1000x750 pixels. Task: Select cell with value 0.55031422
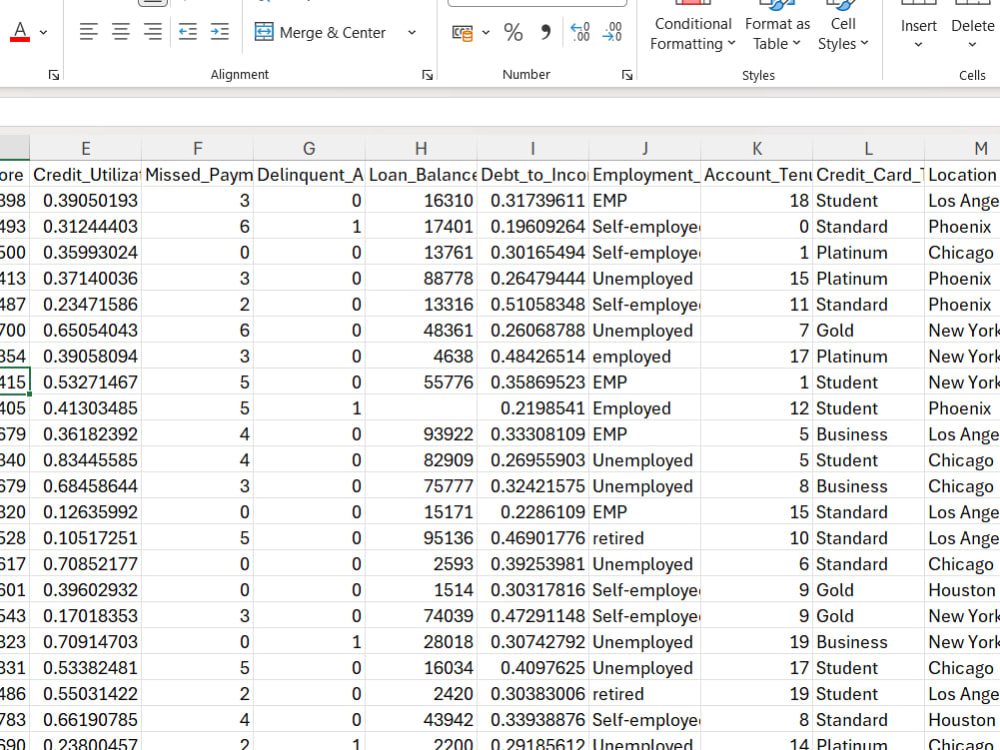85,694
